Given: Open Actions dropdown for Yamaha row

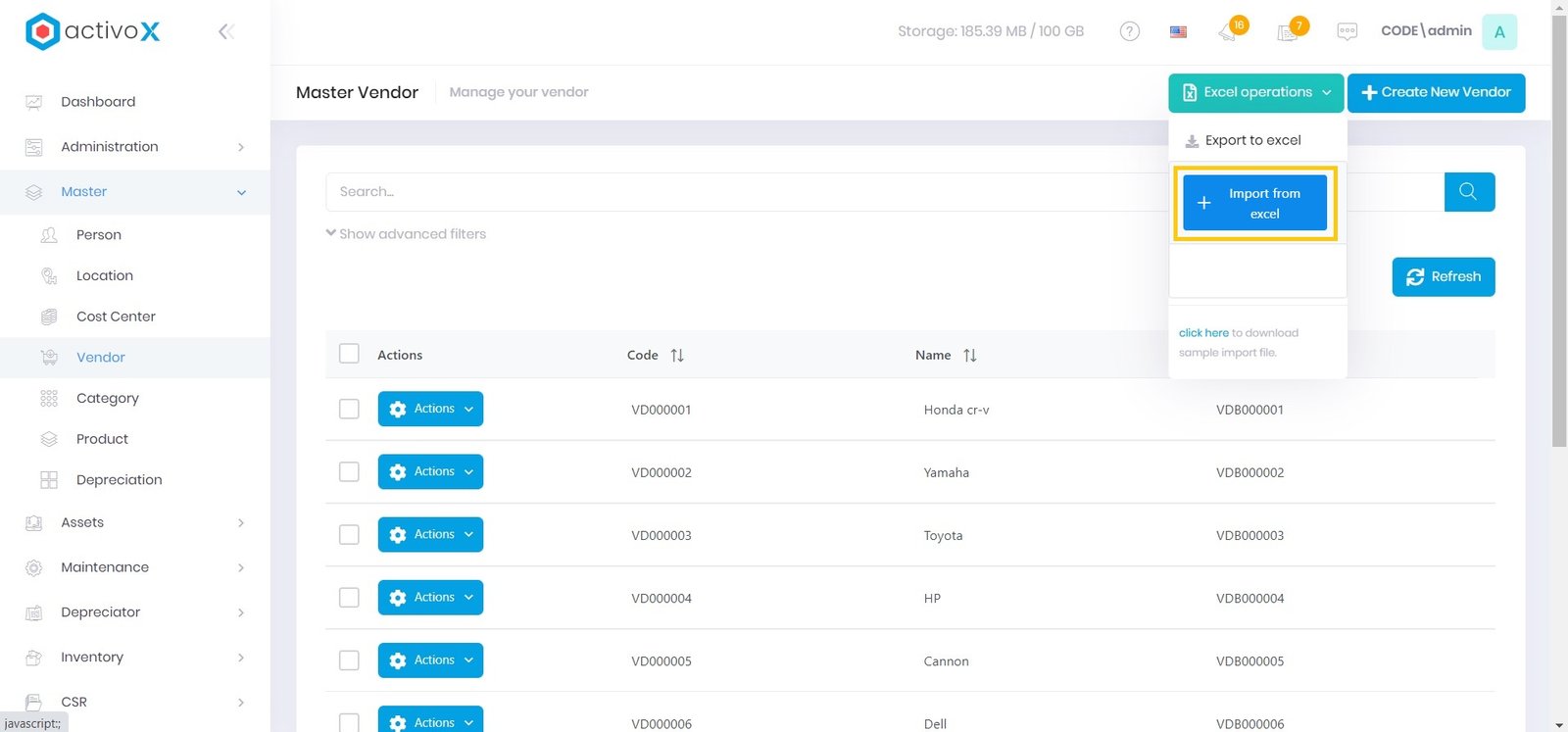Looking at the screenshot, I should (x=430, y=471).
